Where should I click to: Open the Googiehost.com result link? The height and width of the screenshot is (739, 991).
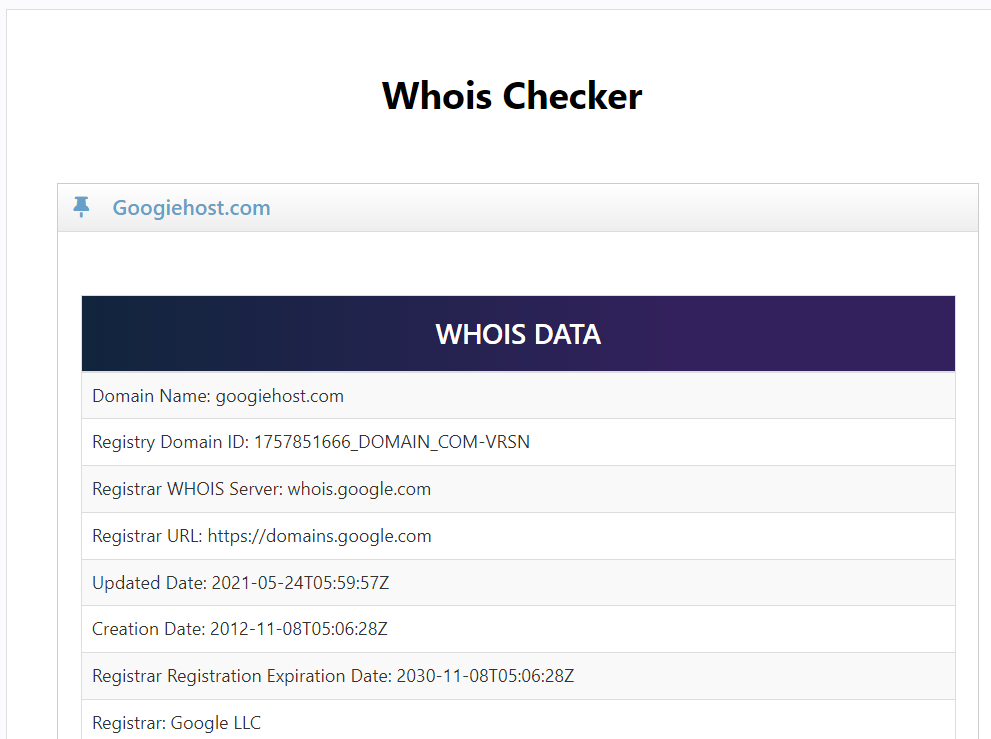tap(190, 208)
